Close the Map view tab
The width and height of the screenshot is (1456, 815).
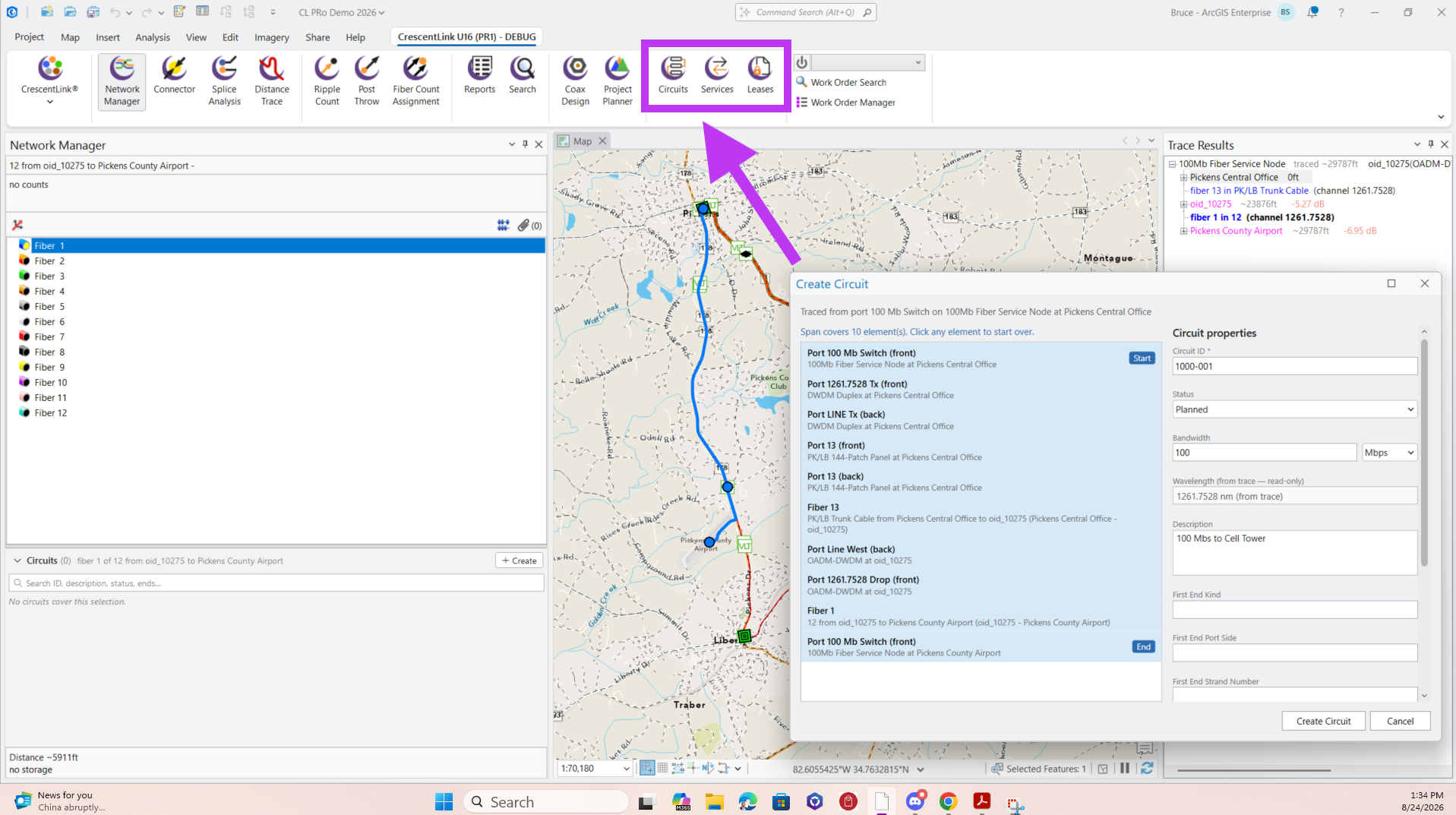[602, 141]
